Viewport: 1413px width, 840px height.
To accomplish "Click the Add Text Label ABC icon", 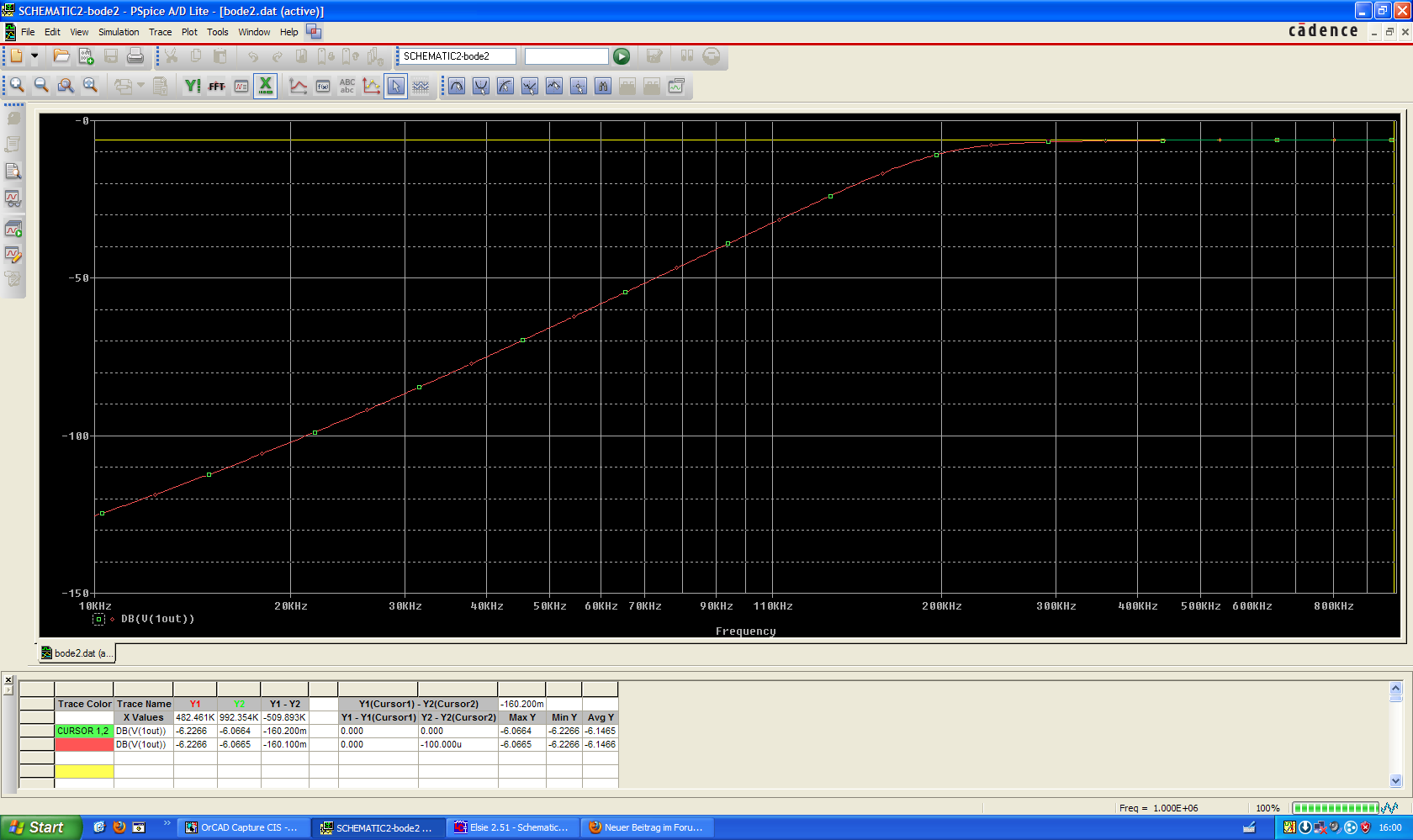I will pyautogui.click(x=347, y=87).
